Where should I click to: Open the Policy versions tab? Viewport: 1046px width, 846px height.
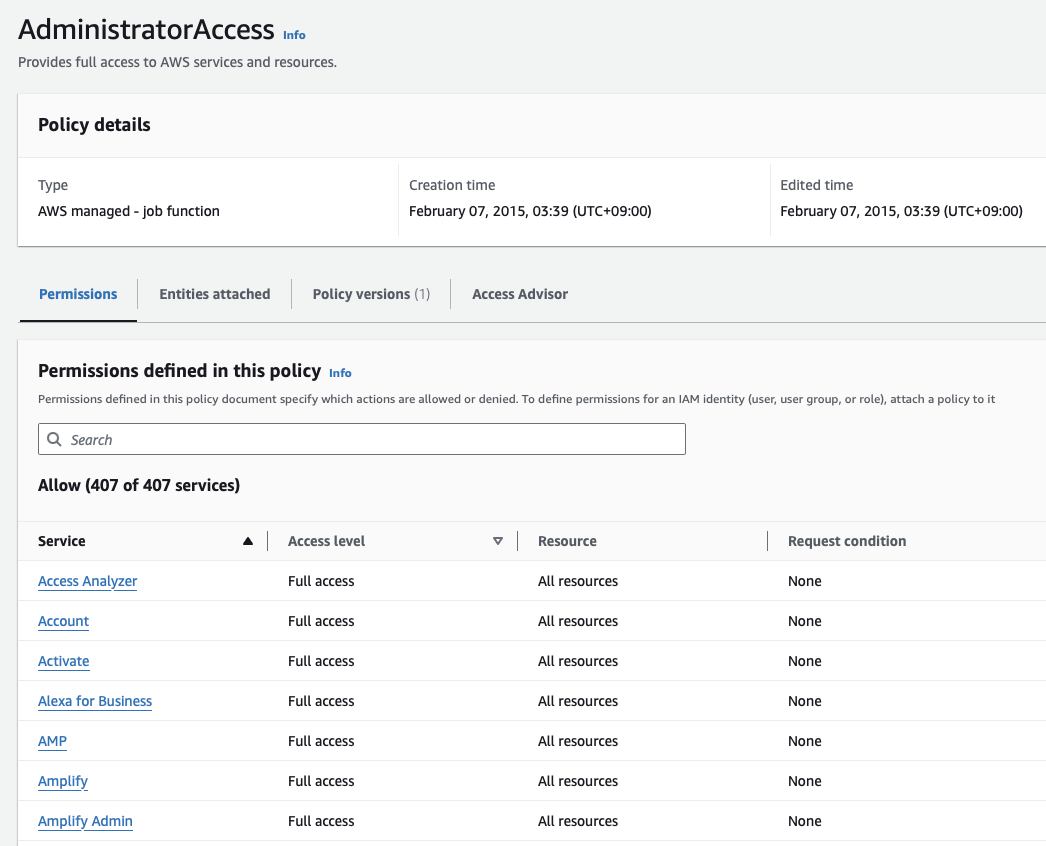[371, 294]
